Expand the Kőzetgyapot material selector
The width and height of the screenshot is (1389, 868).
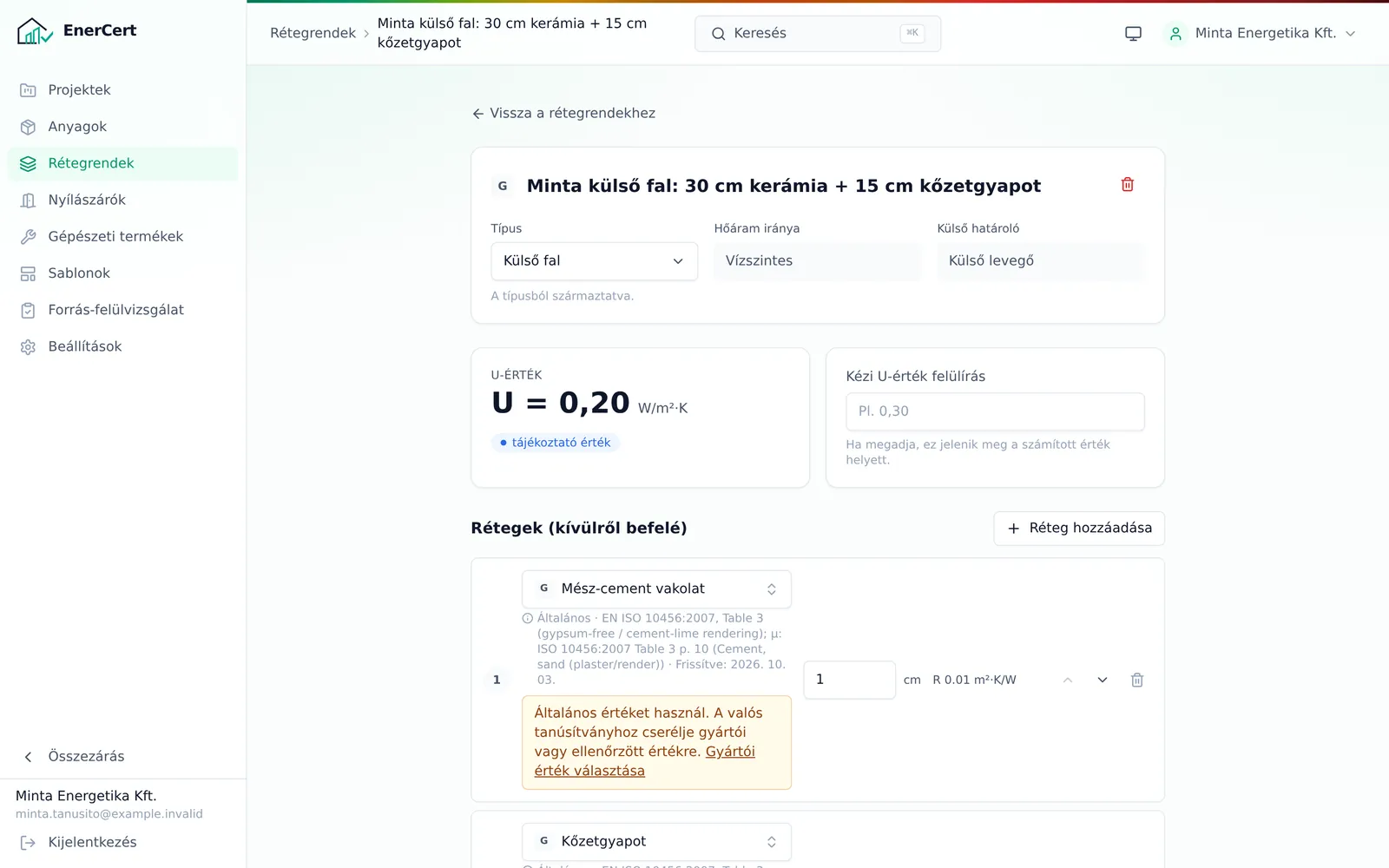pos(656,842)
